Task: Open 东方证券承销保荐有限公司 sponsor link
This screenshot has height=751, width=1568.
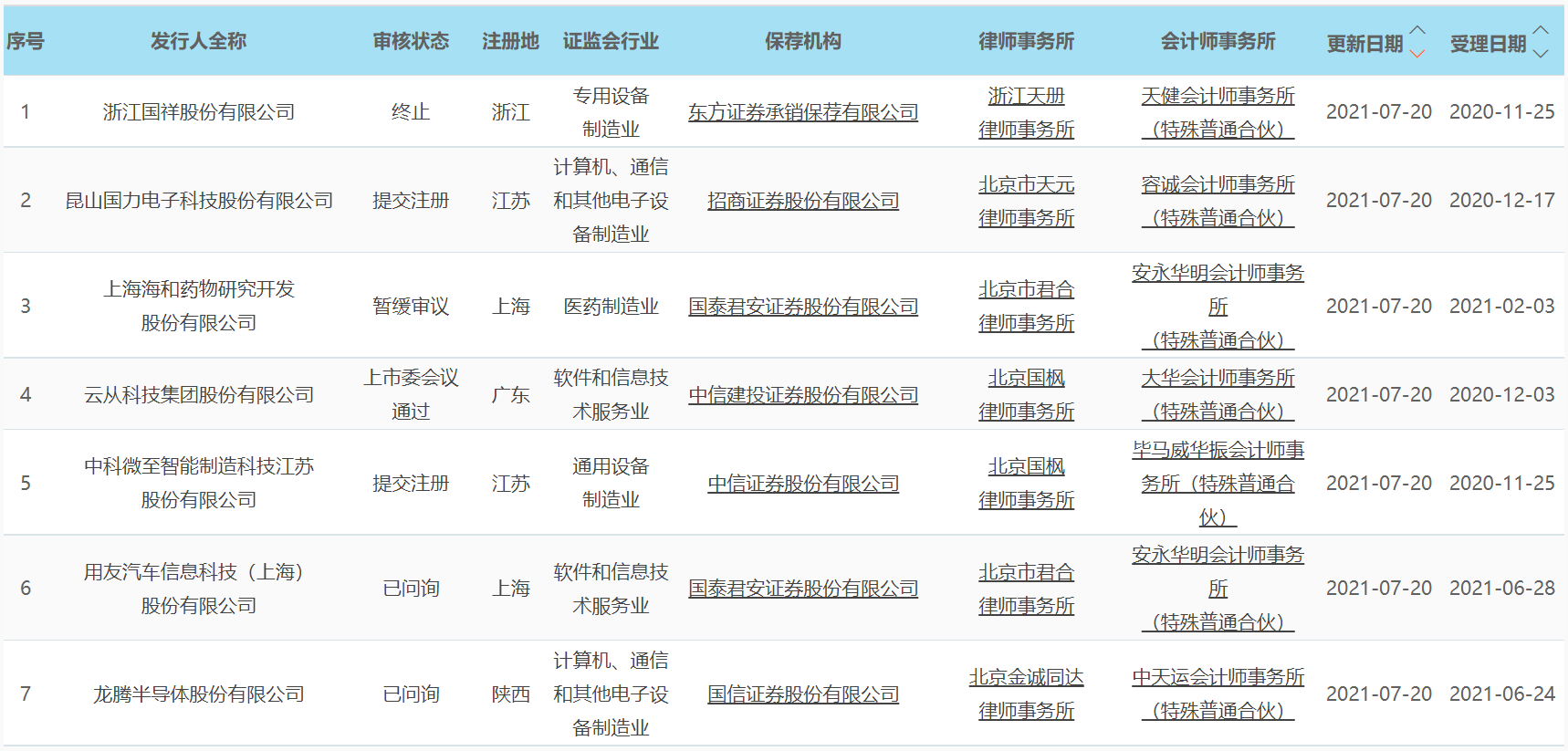Action: click(x=803, y=112)
